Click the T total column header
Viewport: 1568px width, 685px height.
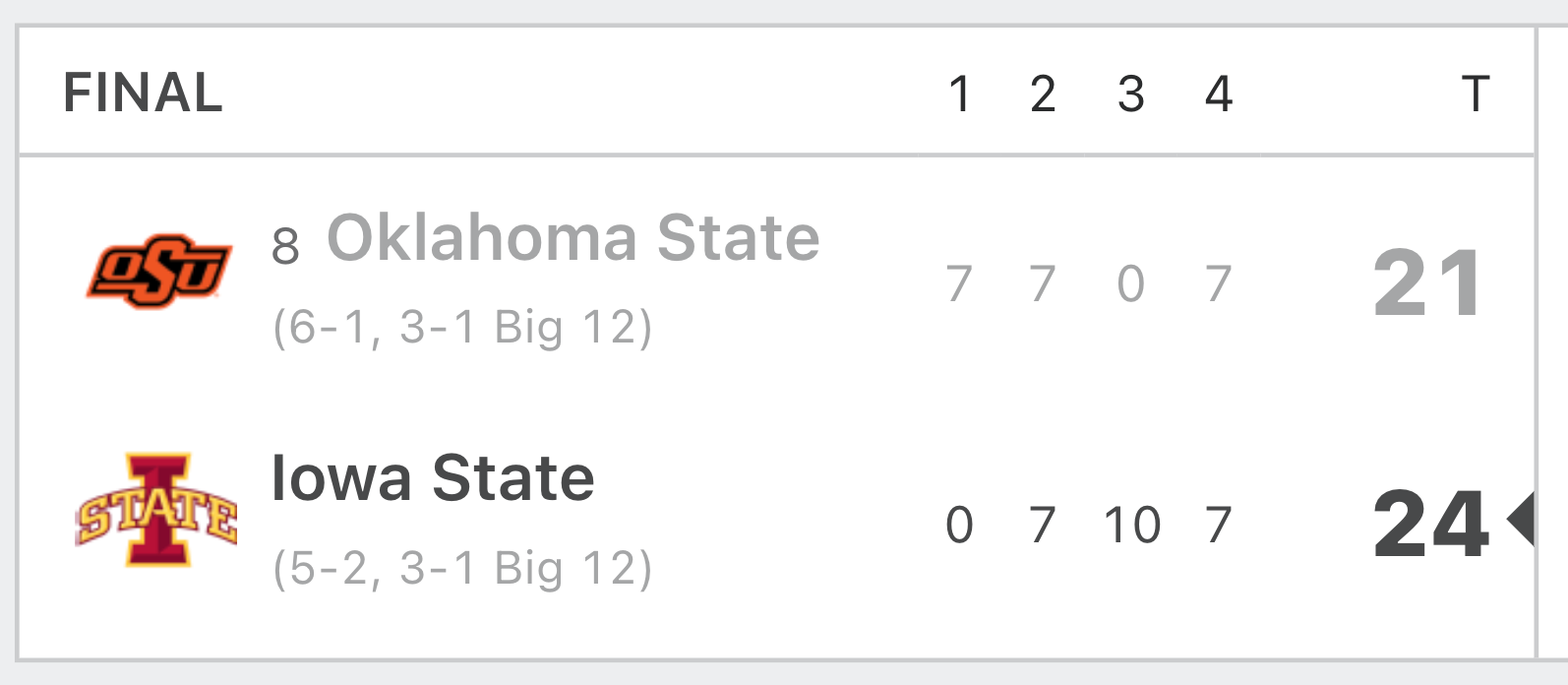pos(1476,94)
